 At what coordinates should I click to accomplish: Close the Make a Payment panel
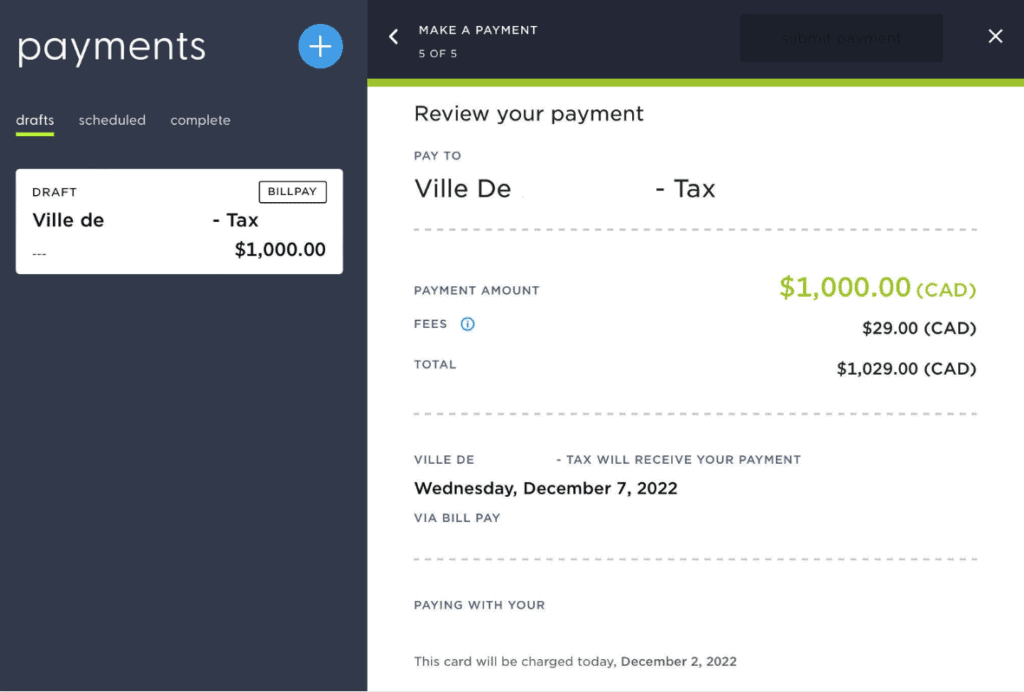point(995,37)
